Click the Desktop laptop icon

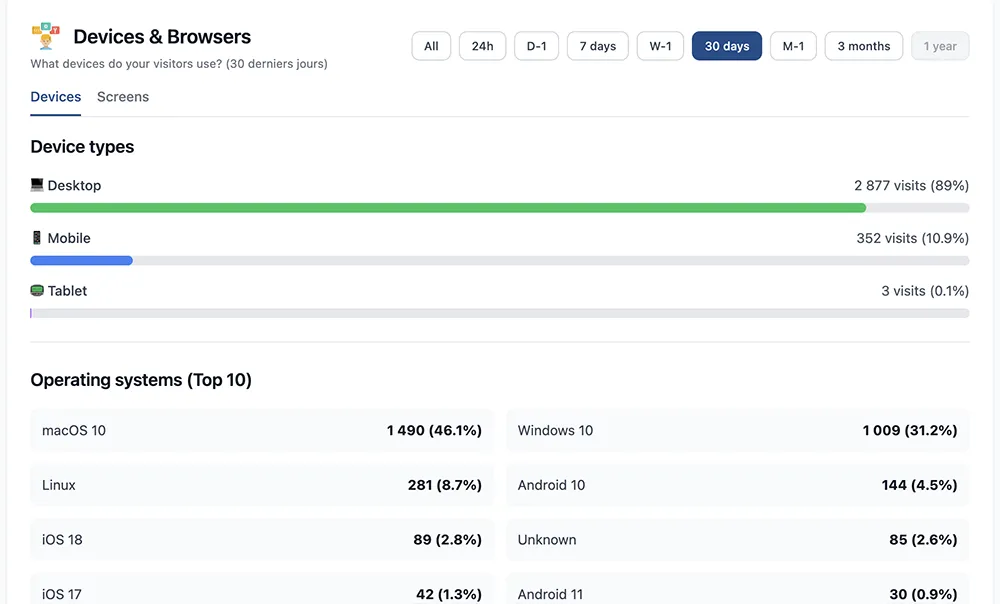coord(37,185)
